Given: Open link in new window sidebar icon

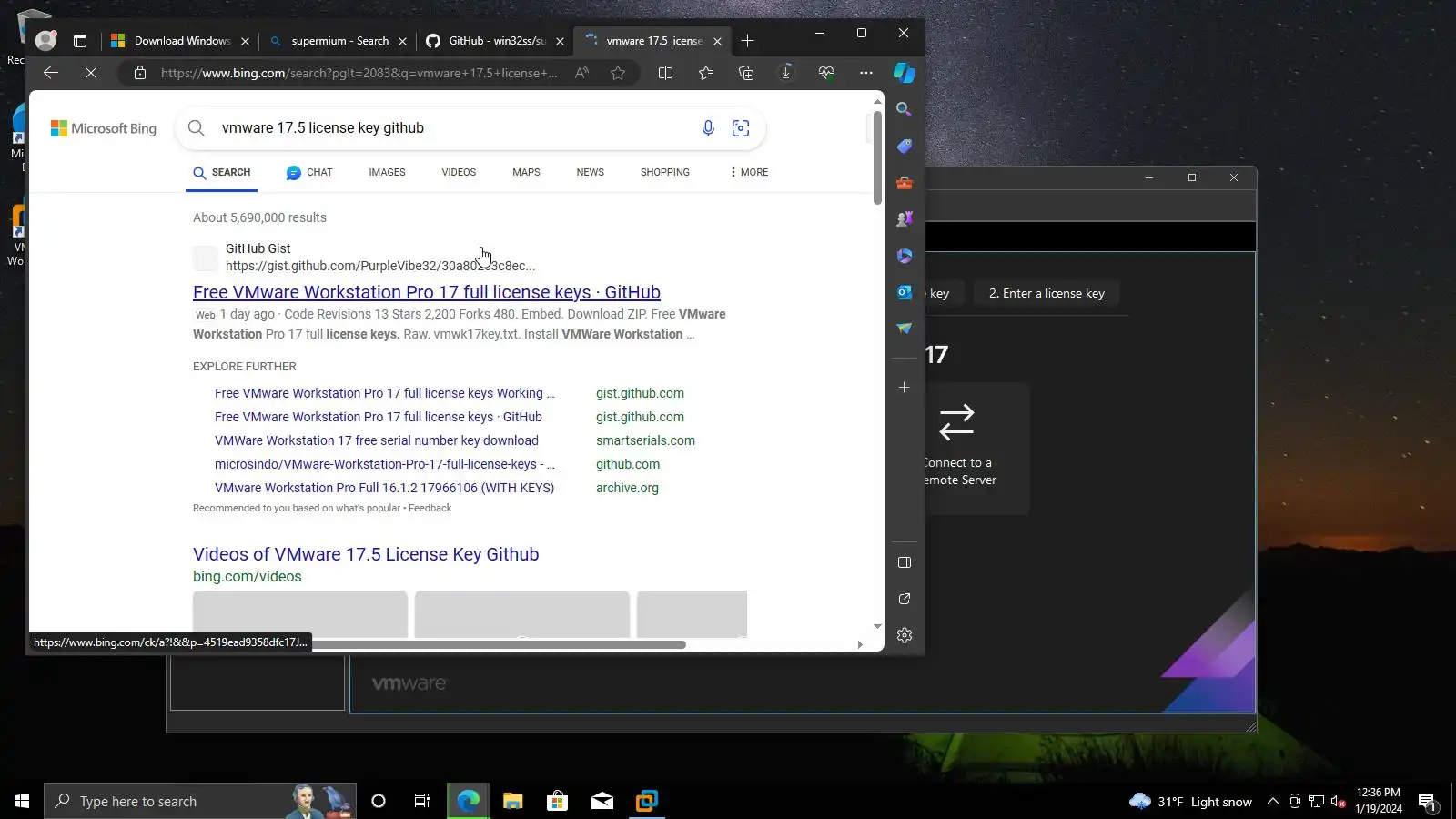Looking at the screenshot, I should [904, 599].
